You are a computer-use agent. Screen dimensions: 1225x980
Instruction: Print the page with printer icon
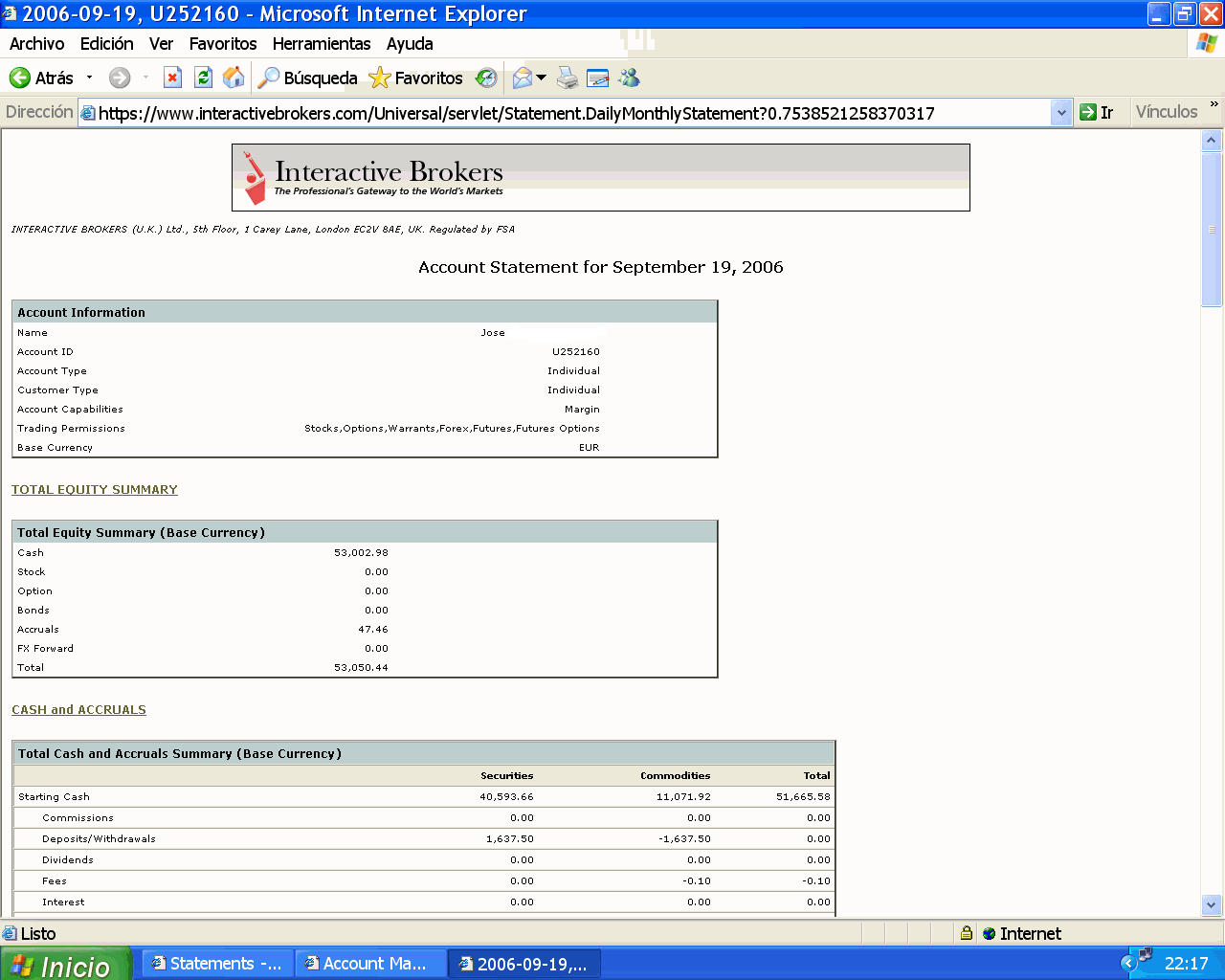tap(568, 78)
